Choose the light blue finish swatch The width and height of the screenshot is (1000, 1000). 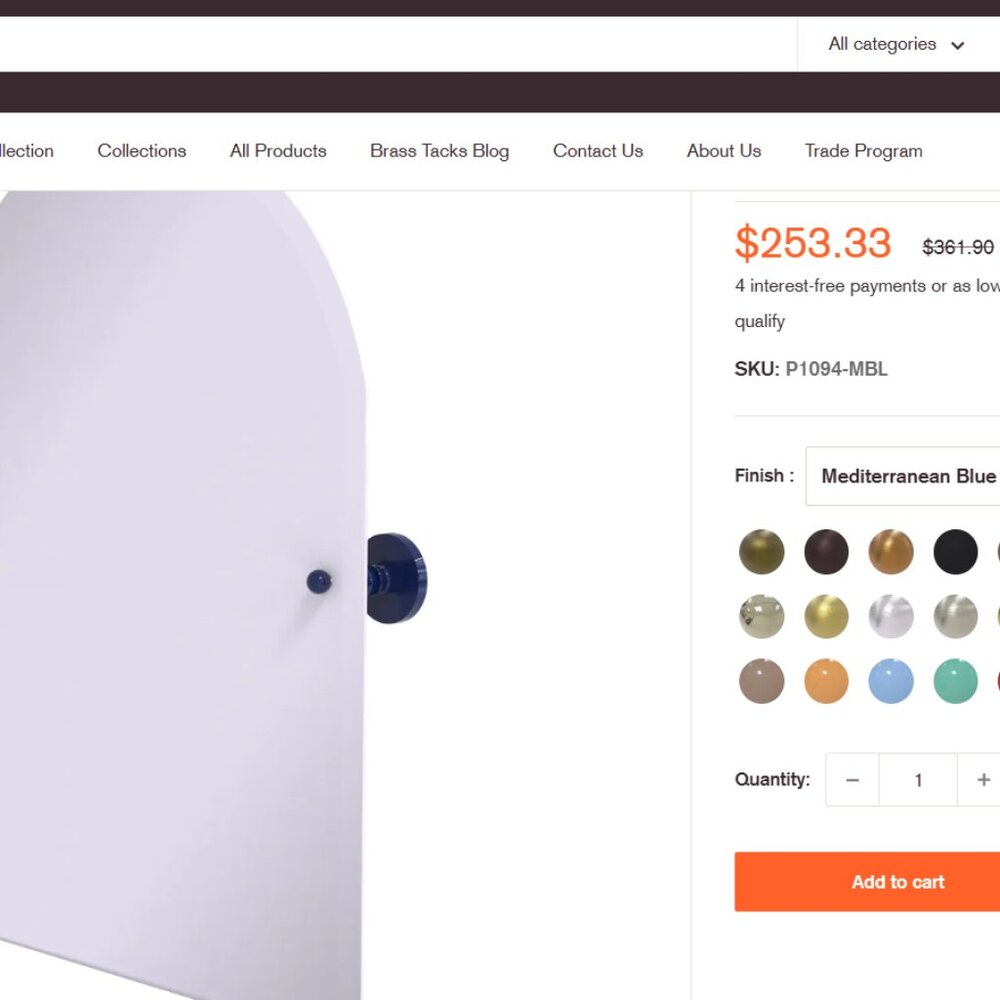tap(890, 682)
